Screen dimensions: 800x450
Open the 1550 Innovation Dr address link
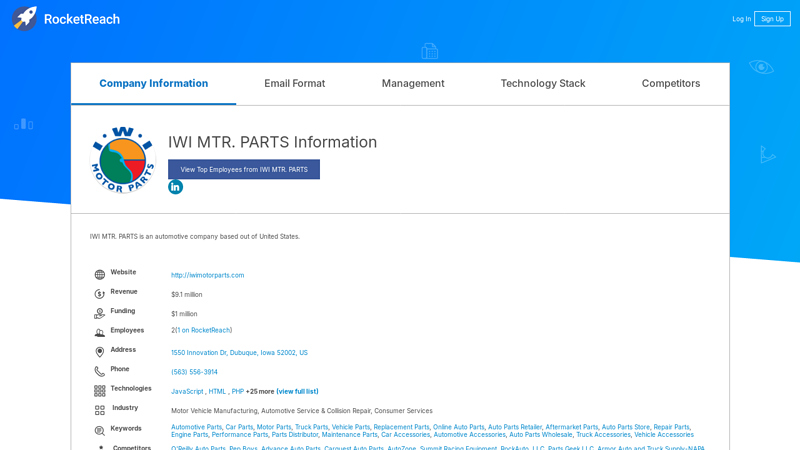pyautogui.click(x=239, y=353)
